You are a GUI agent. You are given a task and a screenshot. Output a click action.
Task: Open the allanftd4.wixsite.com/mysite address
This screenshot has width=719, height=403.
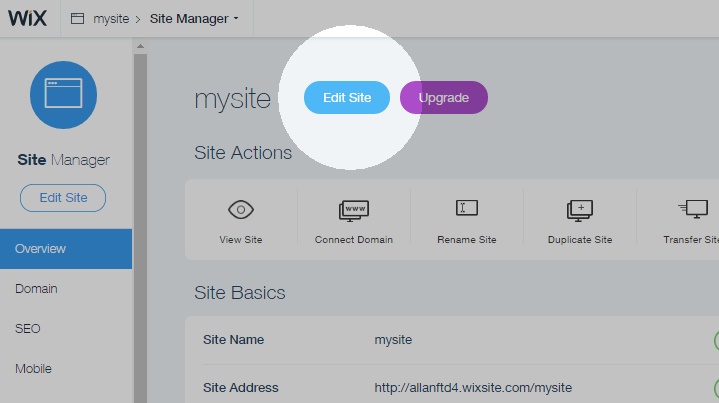coord(473,387)
